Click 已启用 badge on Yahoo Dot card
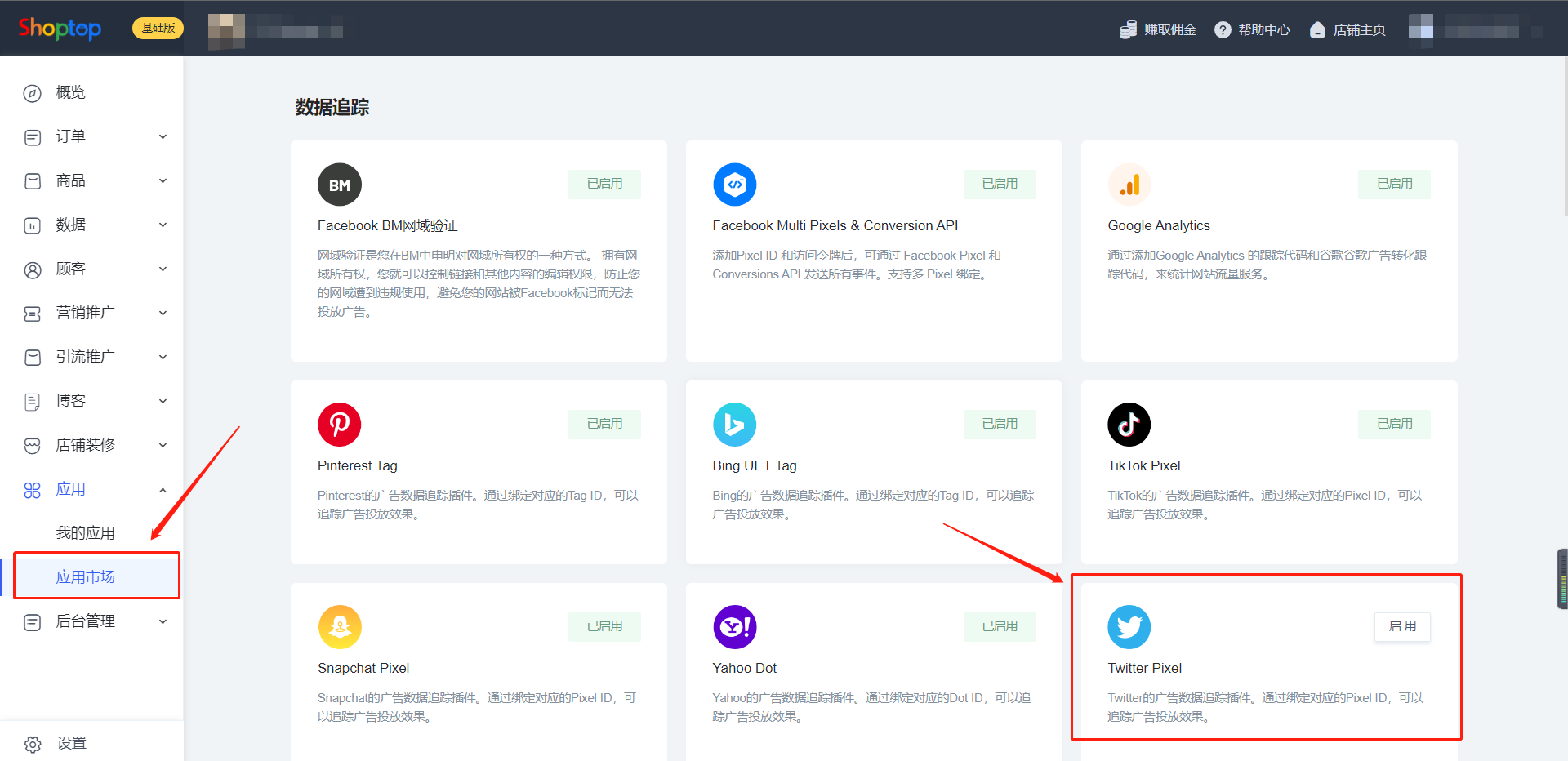 click(1000, 626)
